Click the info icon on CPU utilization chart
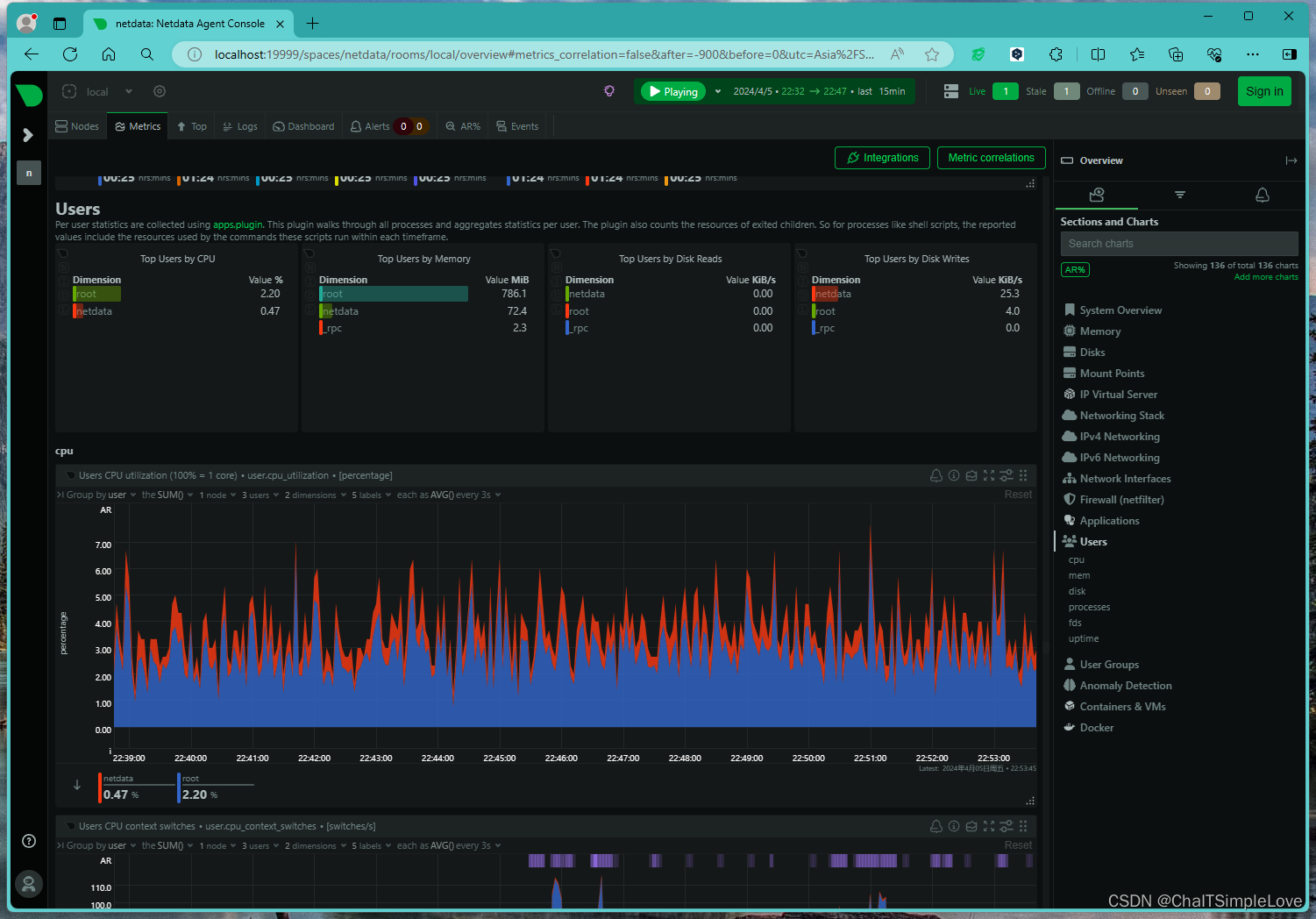Image resolution: width=1316 pixels, height=919 pixels. tap(954, 475)
